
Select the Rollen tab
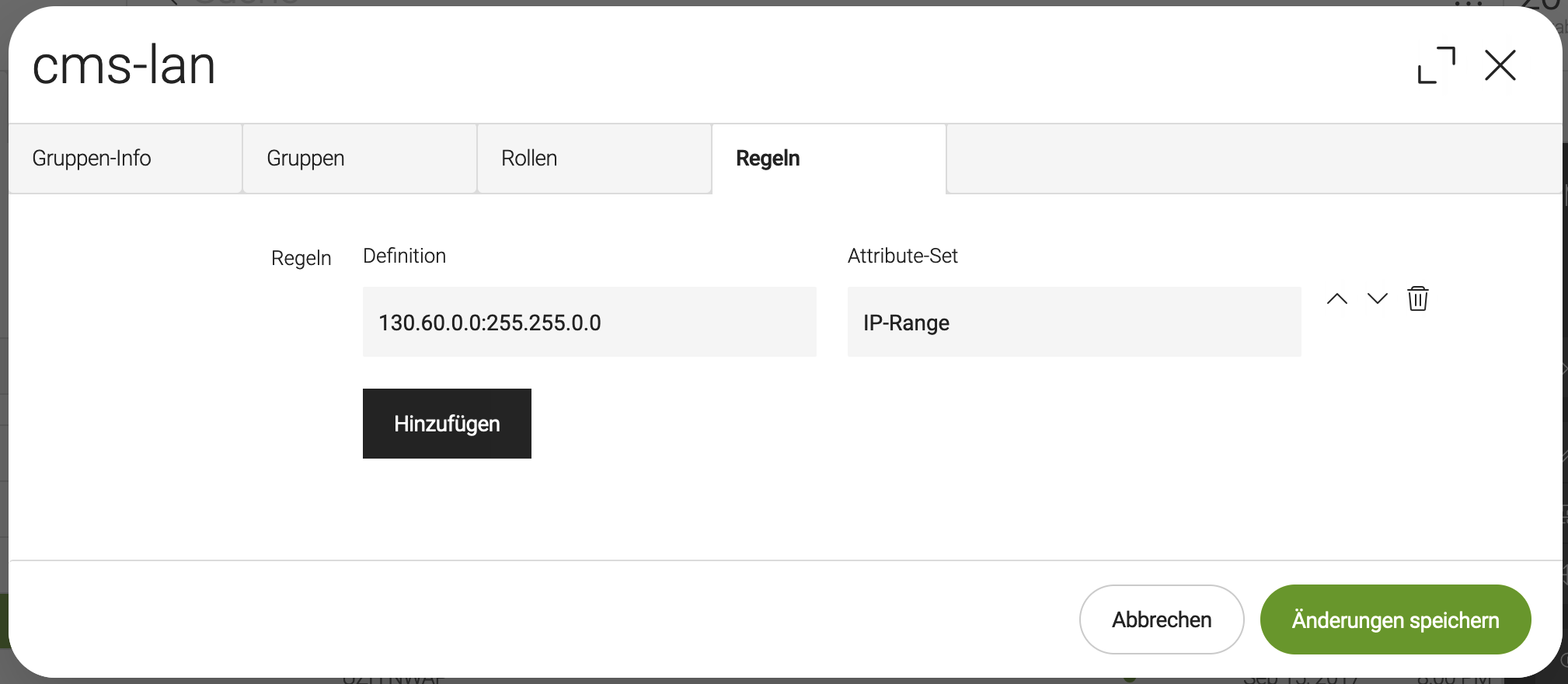tap(594, 159)
